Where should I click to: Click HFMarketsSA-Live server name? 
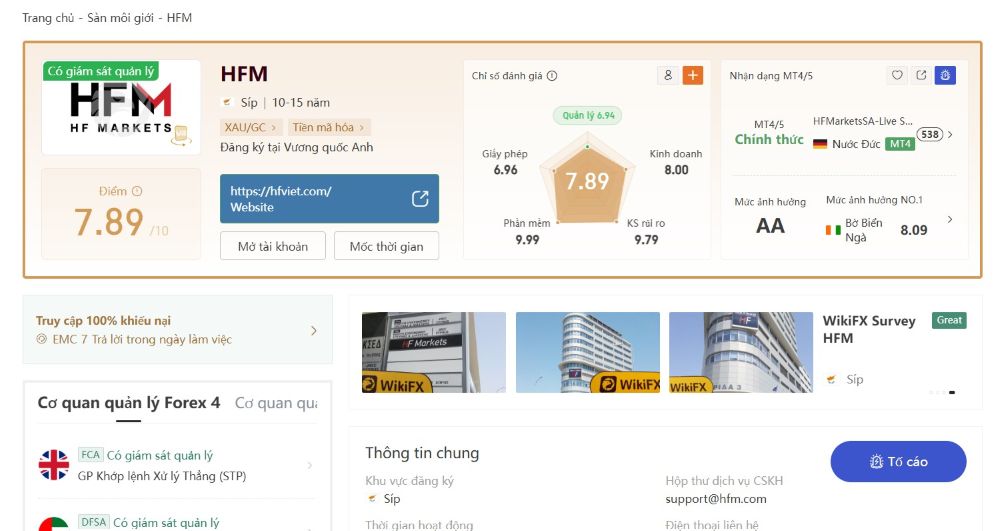863,121
